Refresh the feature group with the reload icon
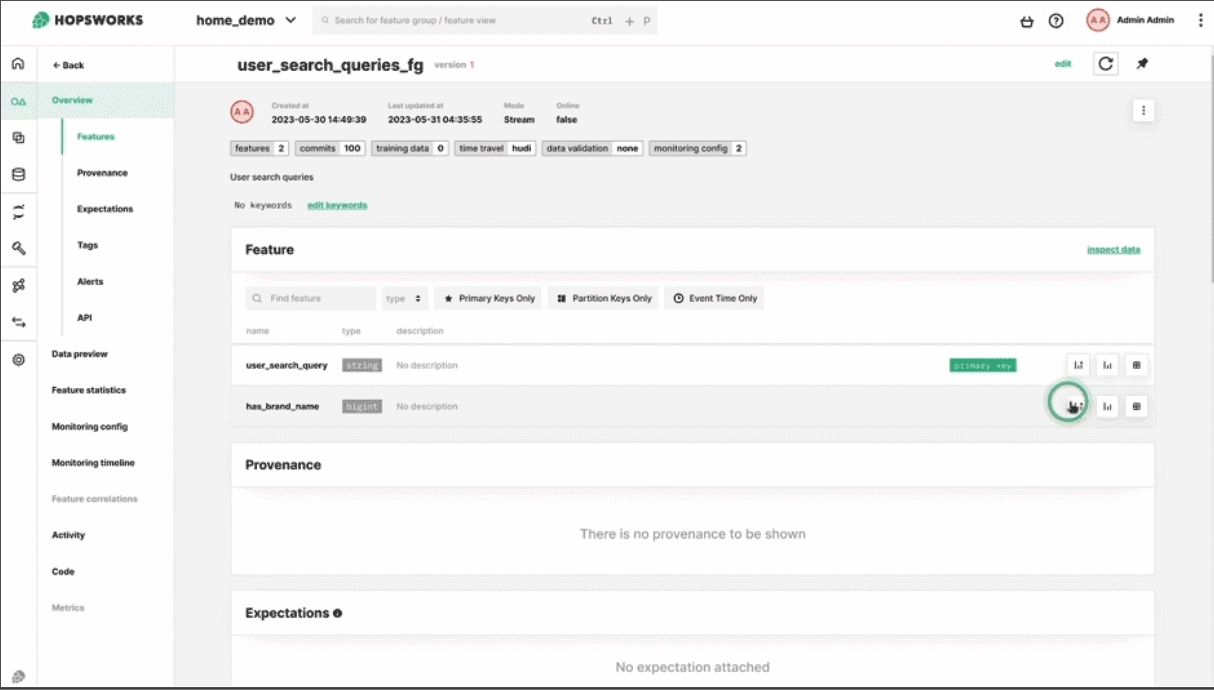1214x690 pixels. click(1106, 63)
